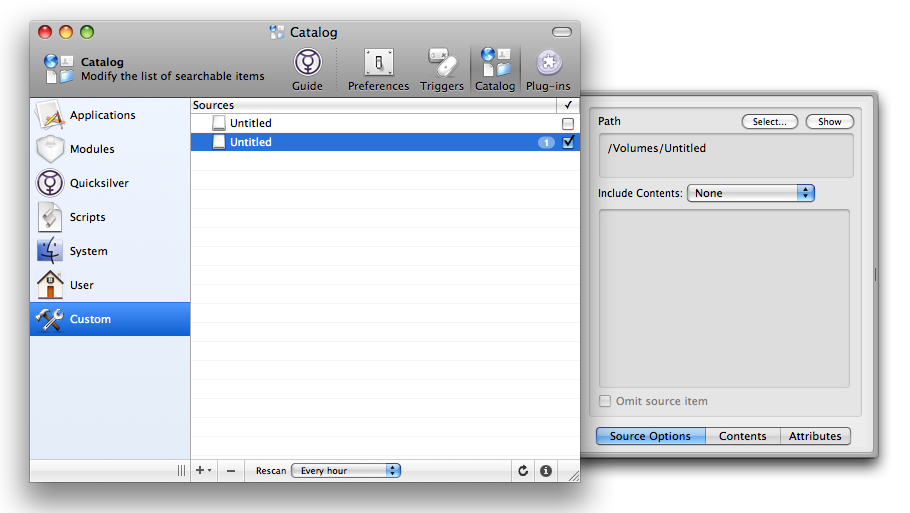This screenshot has height=513, width=910.
Task: Select User in the sidebar
Action: pyautogui.click(x=110, y=285)
